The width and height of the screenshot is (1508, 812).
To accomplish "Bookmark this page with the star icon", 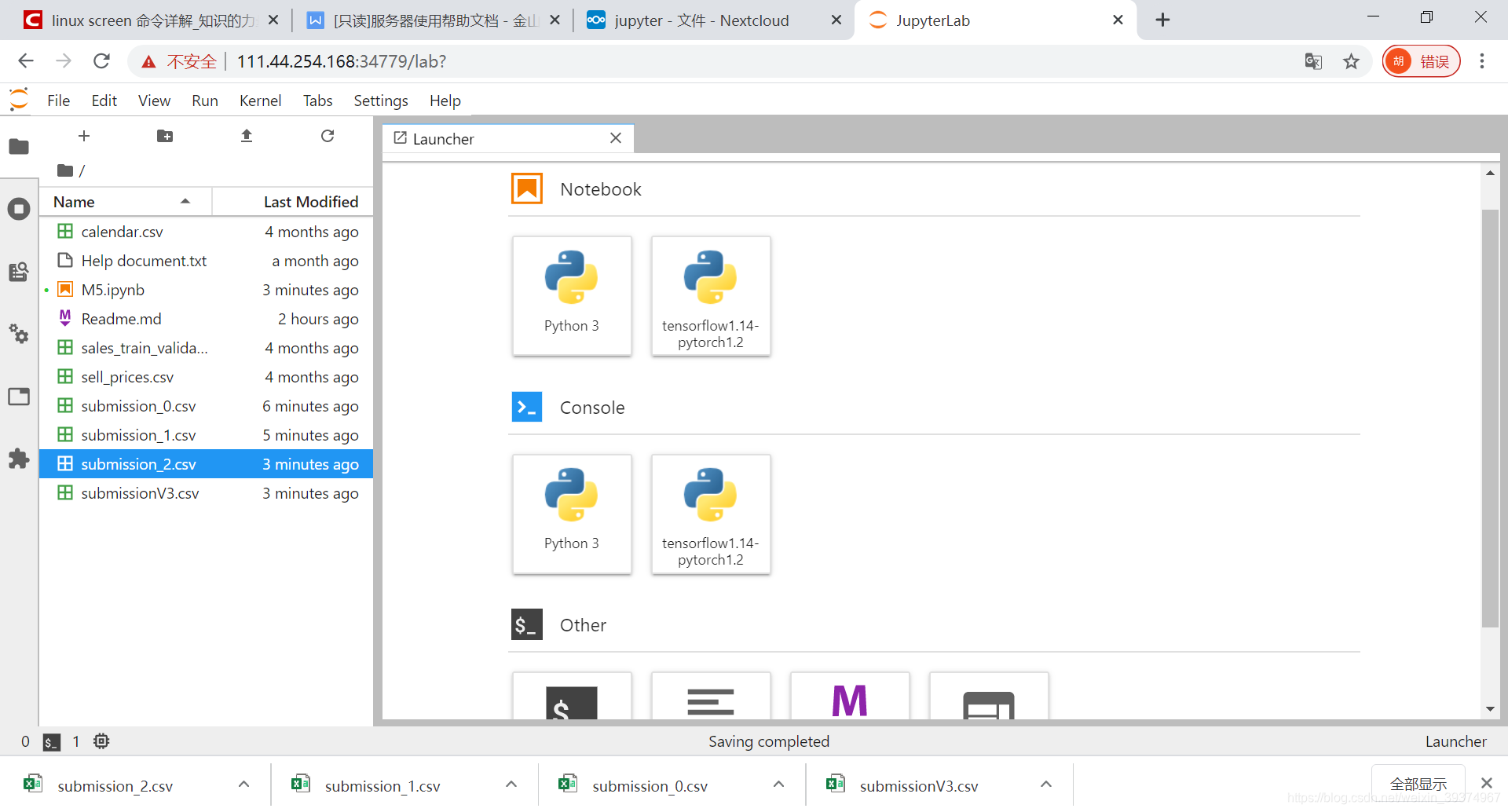I will 1351,61.
